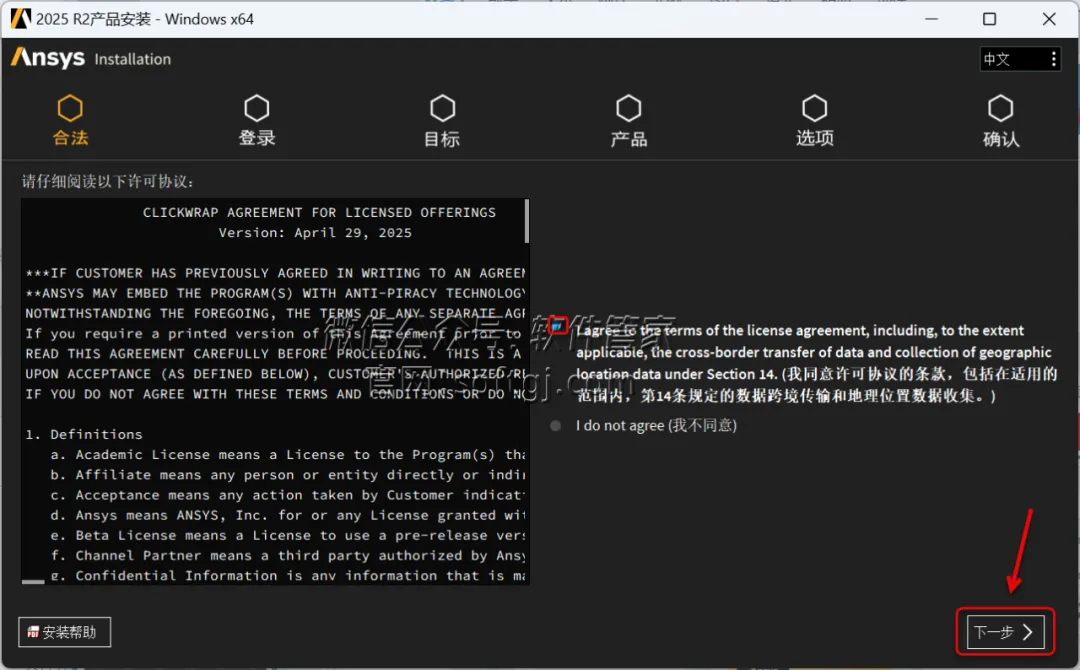Open the 安装帮助 PDF help button
This screenshot has height=670, width=1080.
(x=65, y=632)
